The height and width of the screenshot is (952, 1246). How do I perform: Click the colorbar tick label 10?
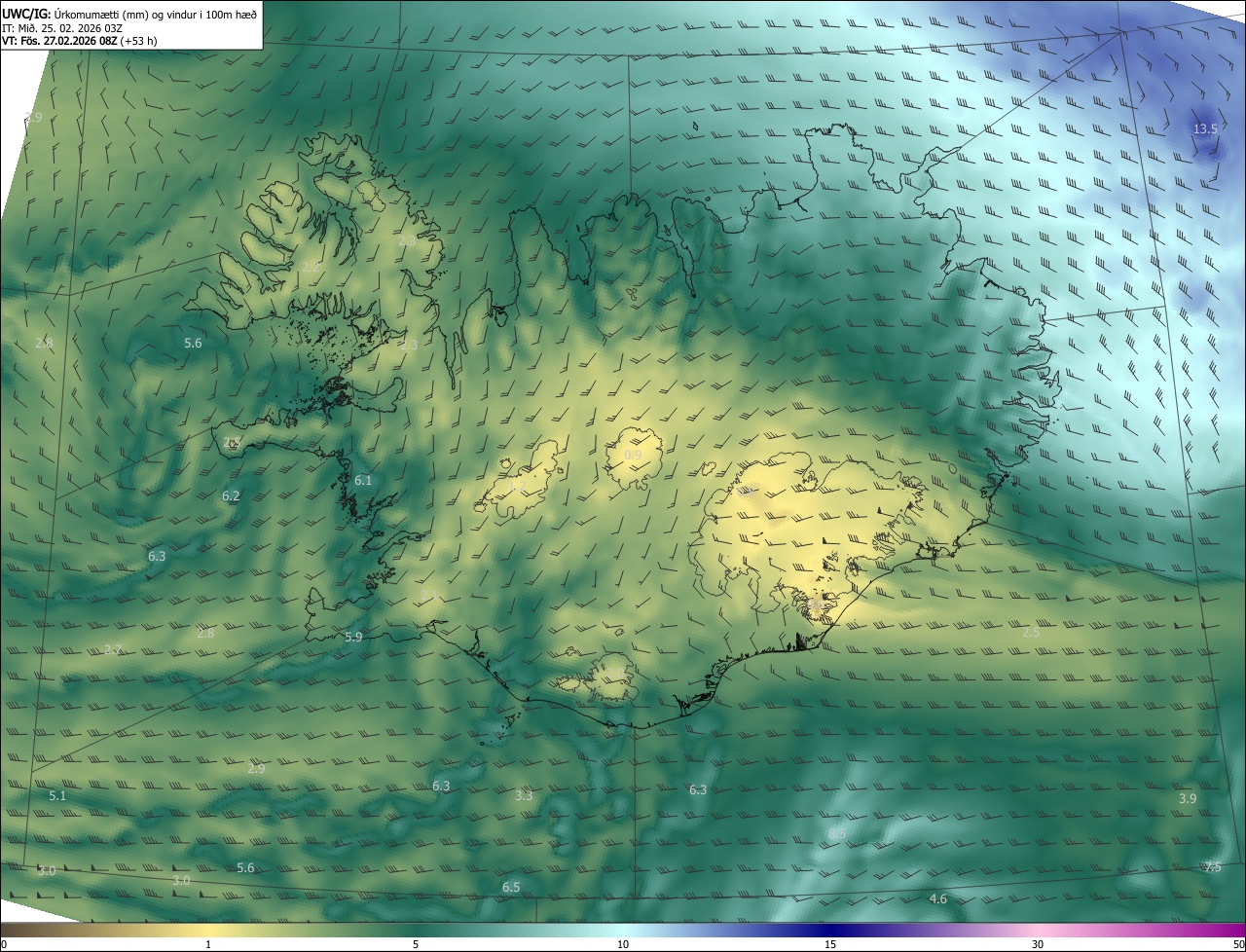coord(623,944)
